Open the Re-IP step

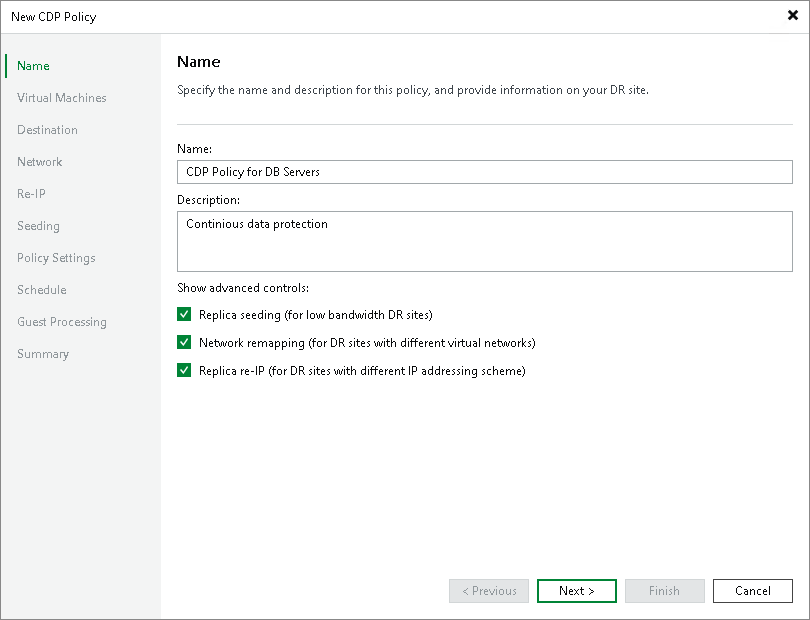[31, 194]
